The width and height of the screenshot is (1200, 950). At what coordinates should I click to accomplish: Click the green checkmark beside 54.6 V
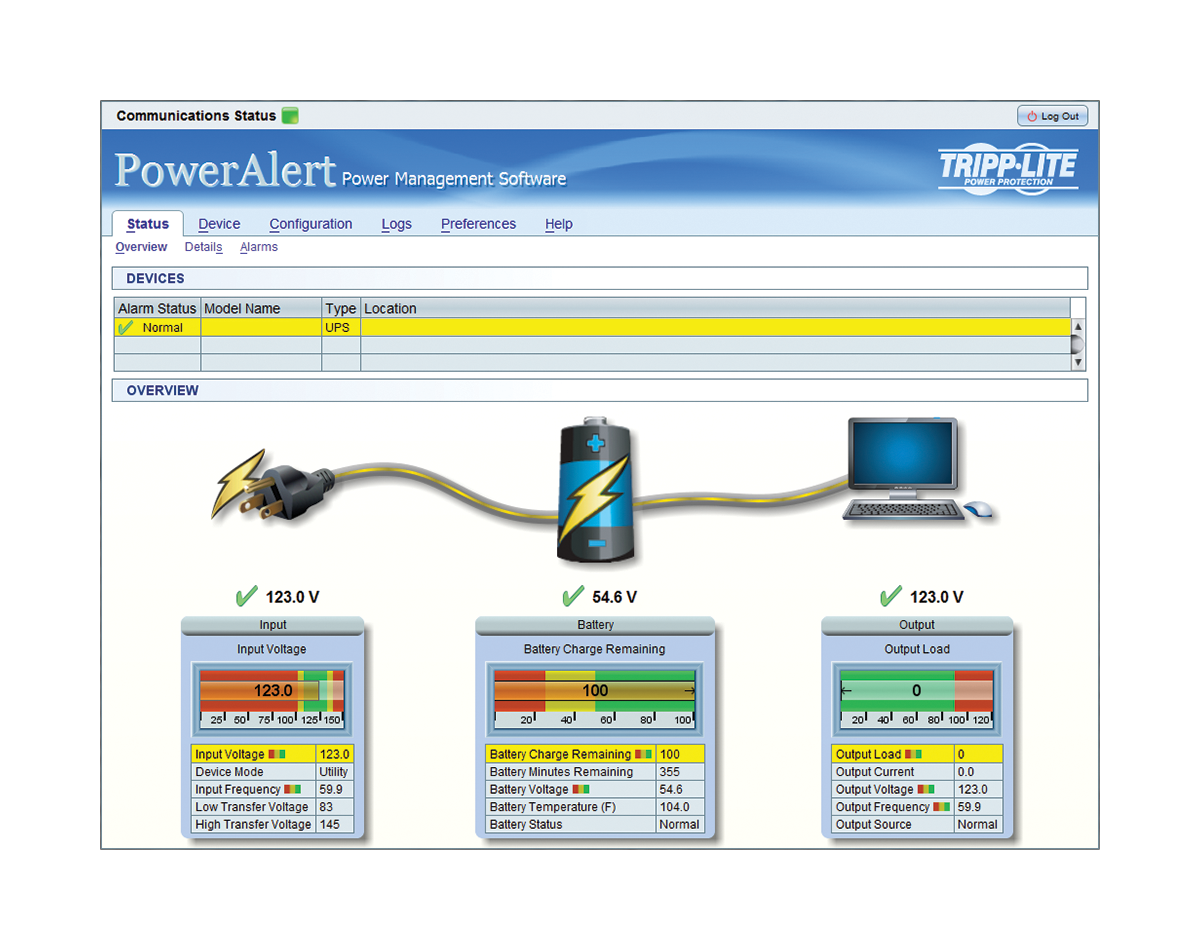click(x=572, y=597)
